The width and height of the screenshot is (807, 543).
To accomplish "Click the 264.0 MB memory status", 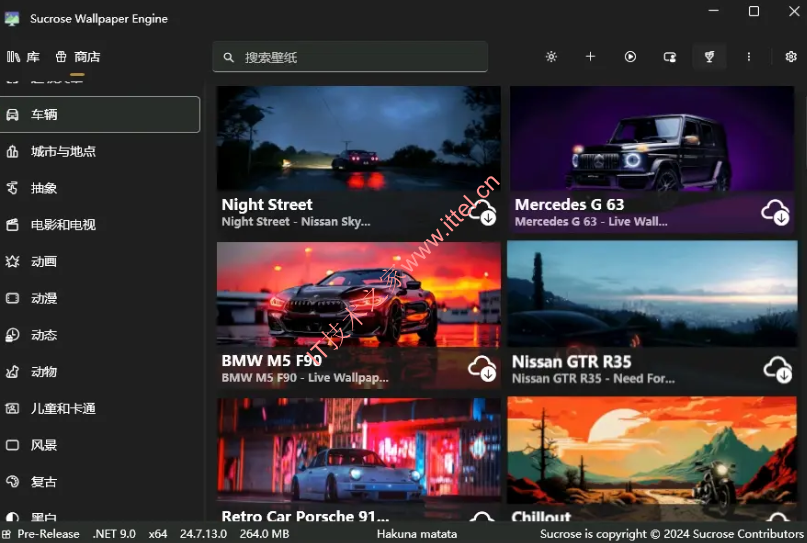I will click(265, 534).
